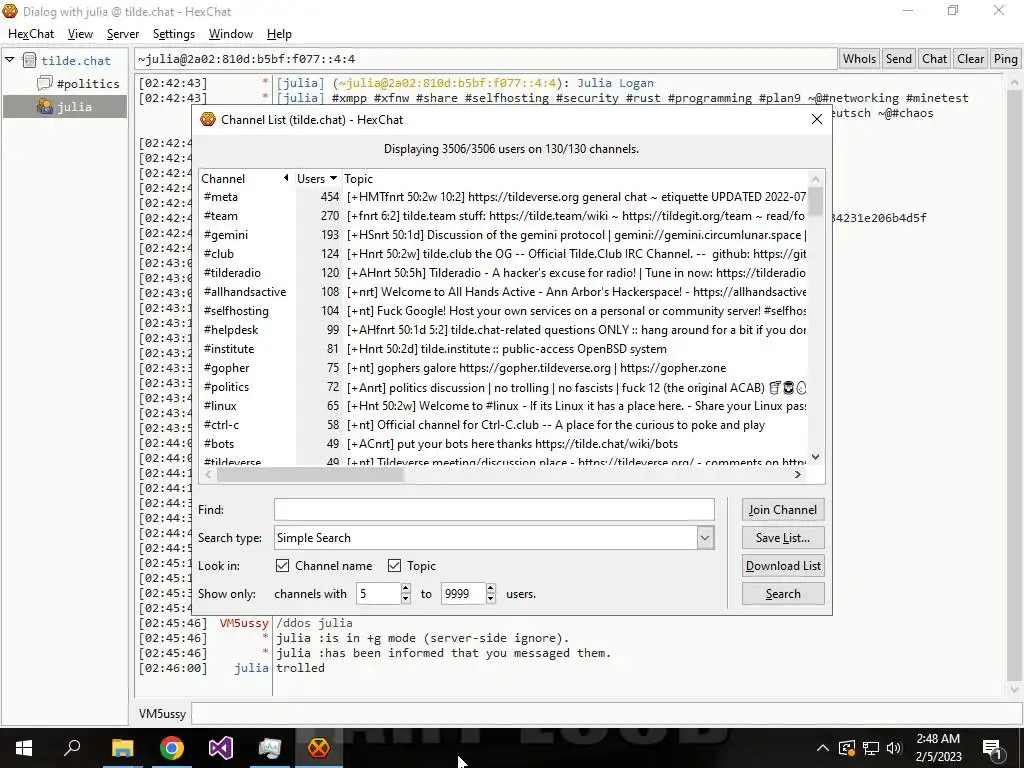
Task: Collapse the tilde.chat server tree
Action: coord(10,60)
